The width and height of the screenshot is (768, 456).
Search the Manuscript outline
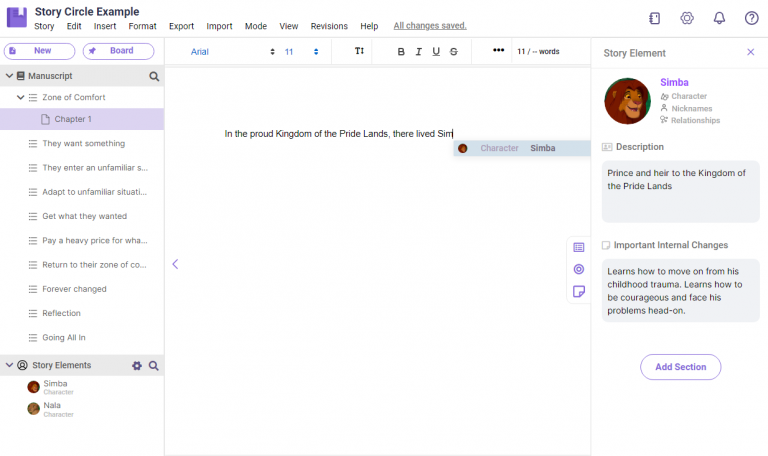pos(154,76)
